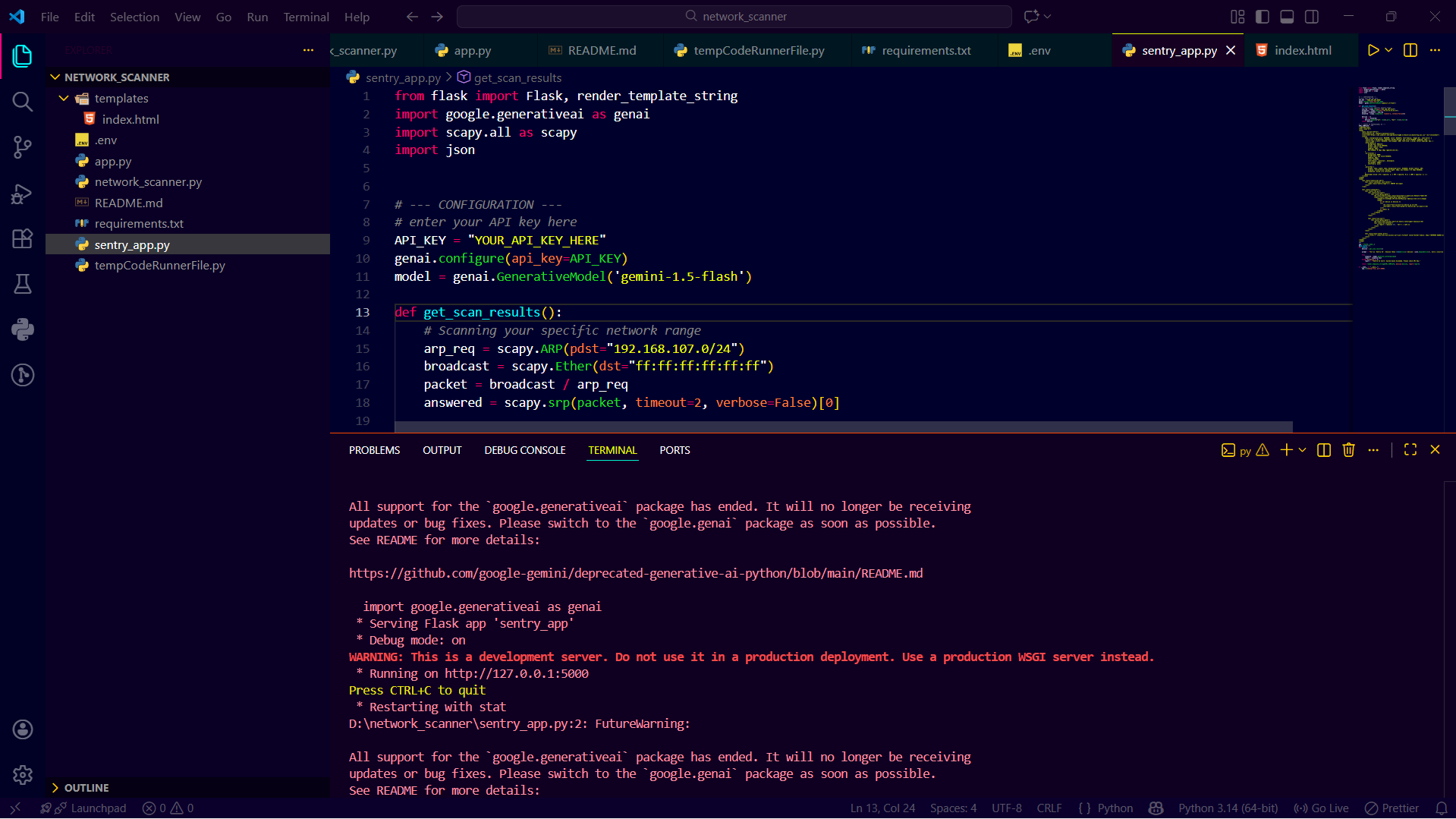Click the Go Live status bar button

click(1321, 808)
